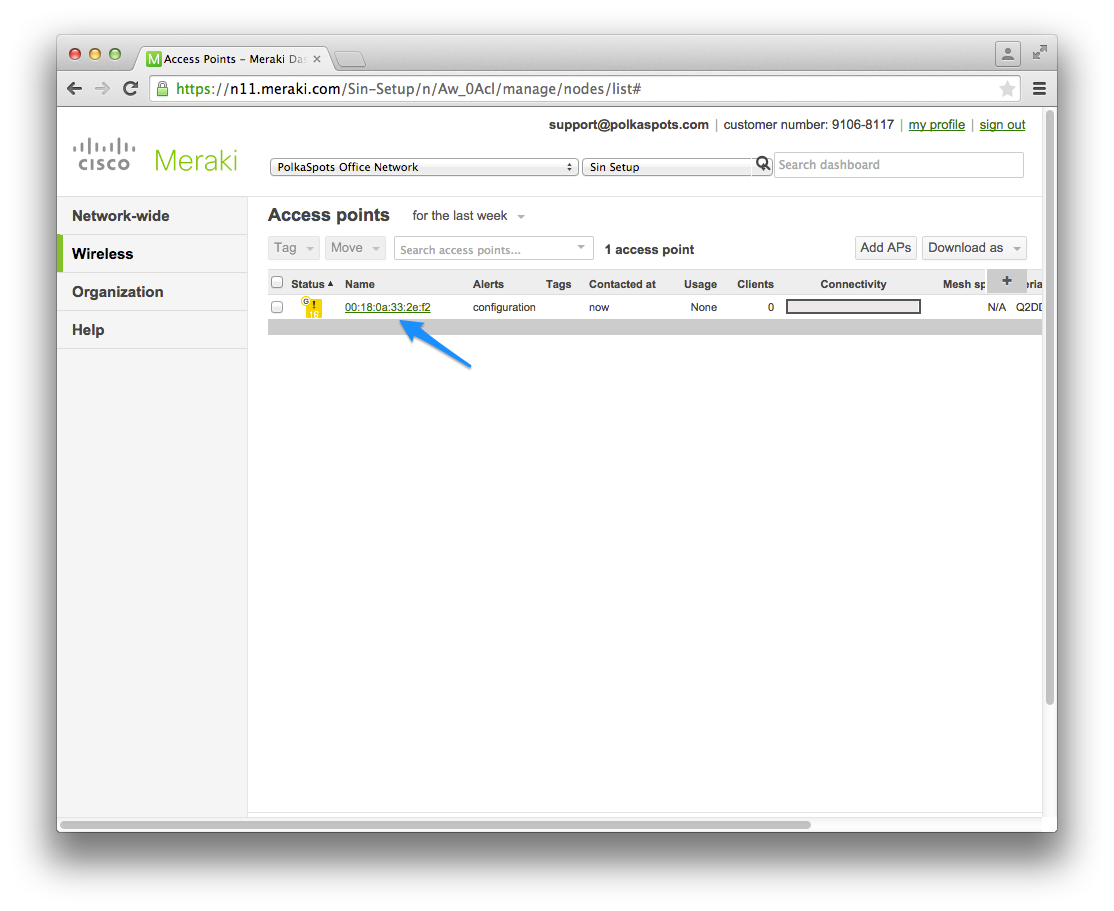Sort by the Status column header

[312, 284]
